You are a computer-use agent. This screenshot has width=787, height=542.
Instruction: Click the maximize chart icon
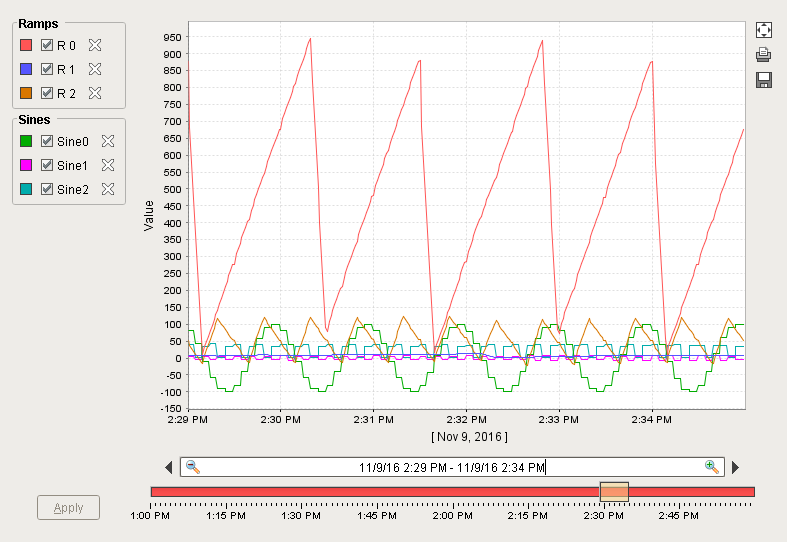[x=764, y=30]
